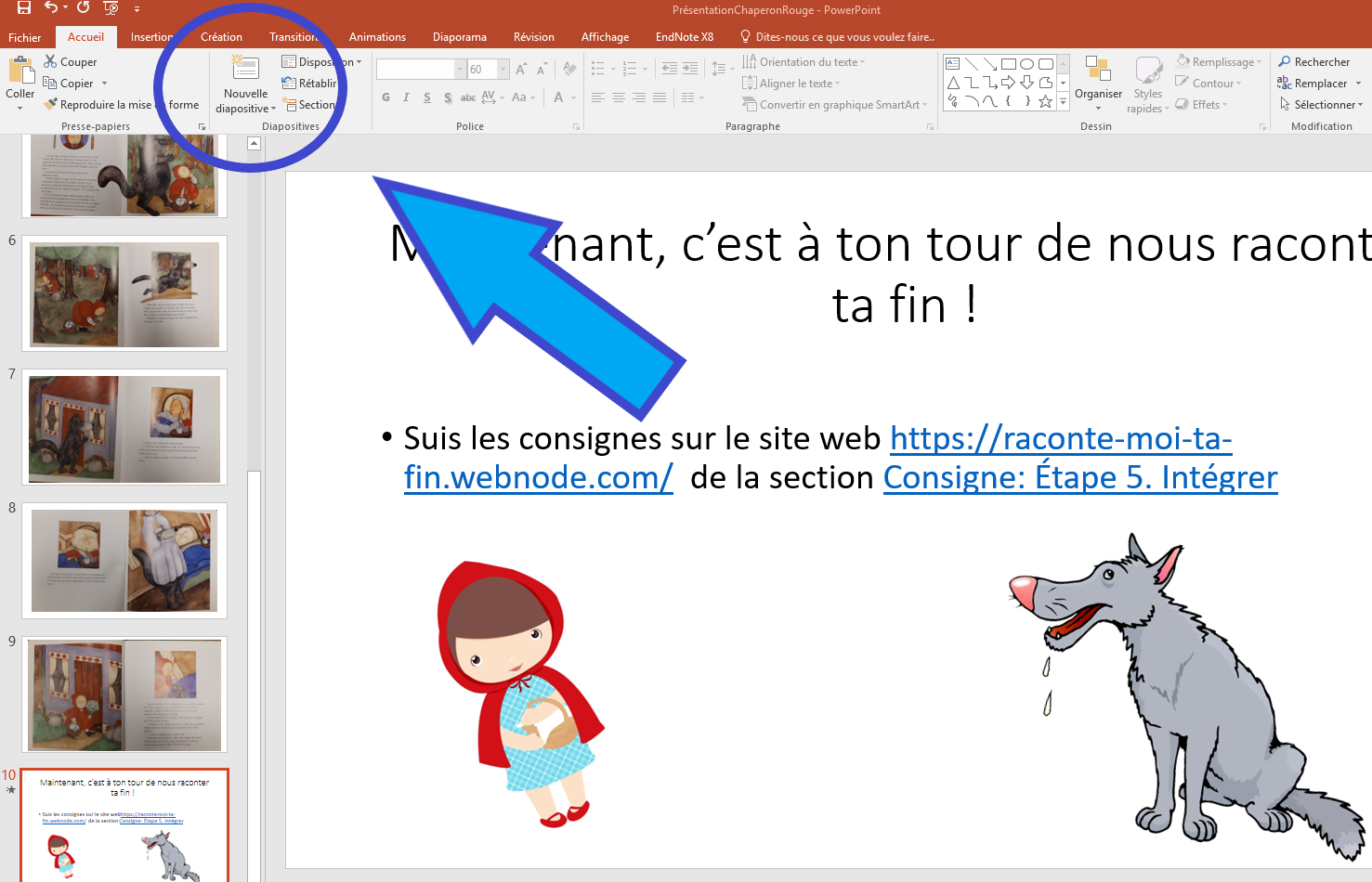
Task: Open the Affichage tab
Action: 605,38
